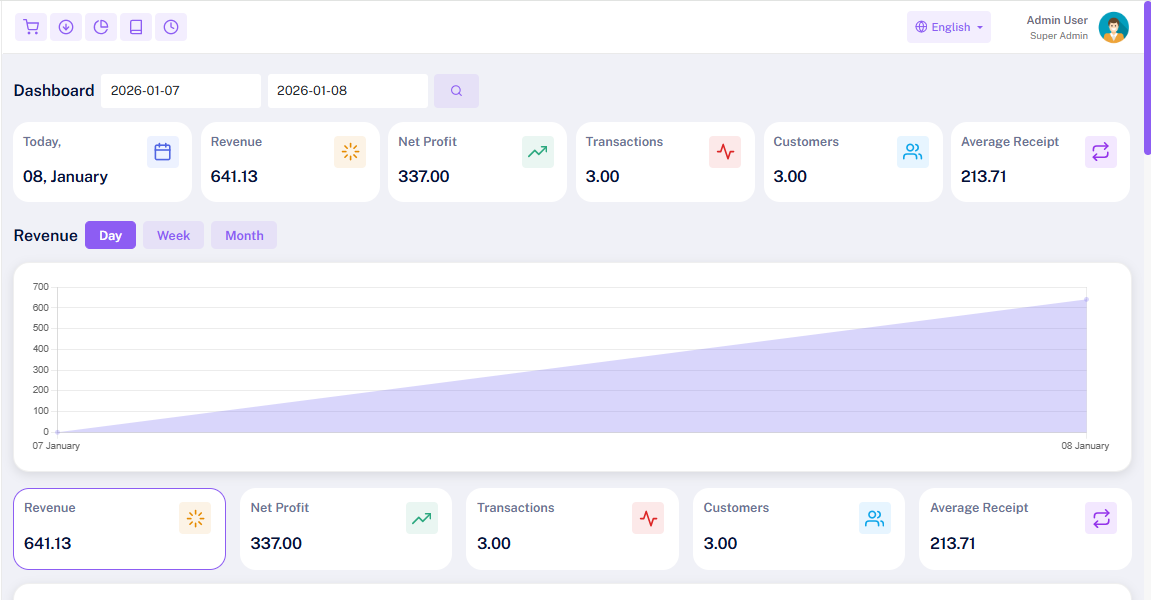
Task: Open the Admin User account menu
Action: [1057, 27]
